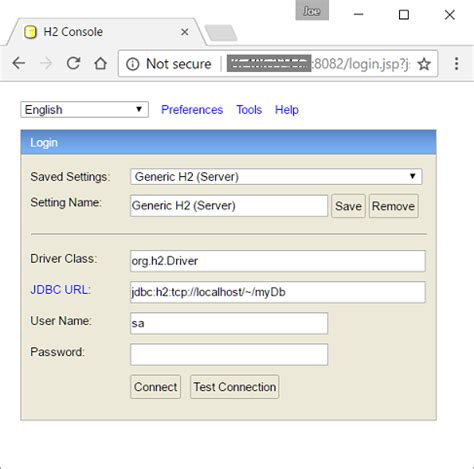Click the User Name field

[x=229, y=323]
